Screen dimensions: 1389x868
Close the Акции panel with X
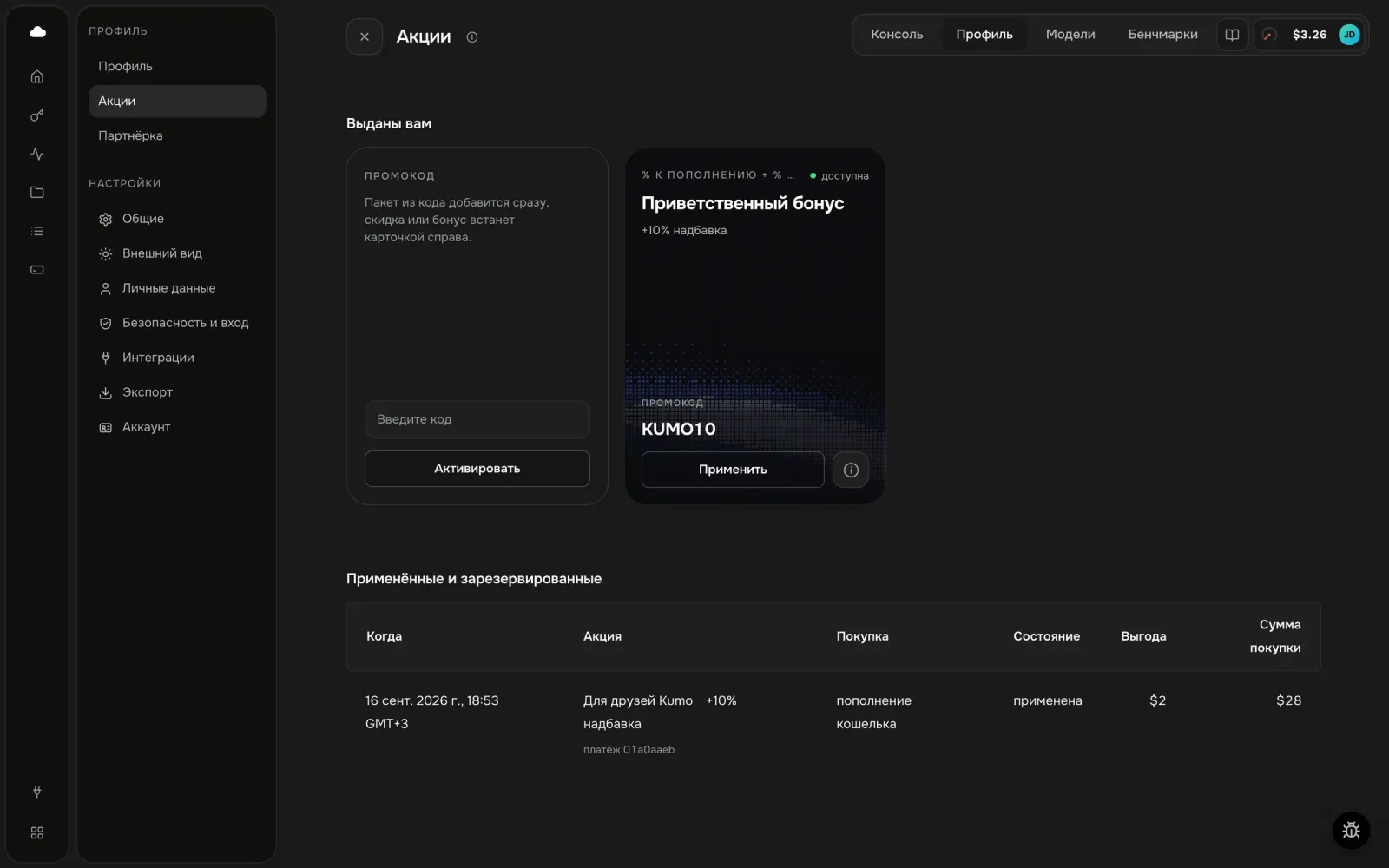pyautogui.click(x=365, y=36)
